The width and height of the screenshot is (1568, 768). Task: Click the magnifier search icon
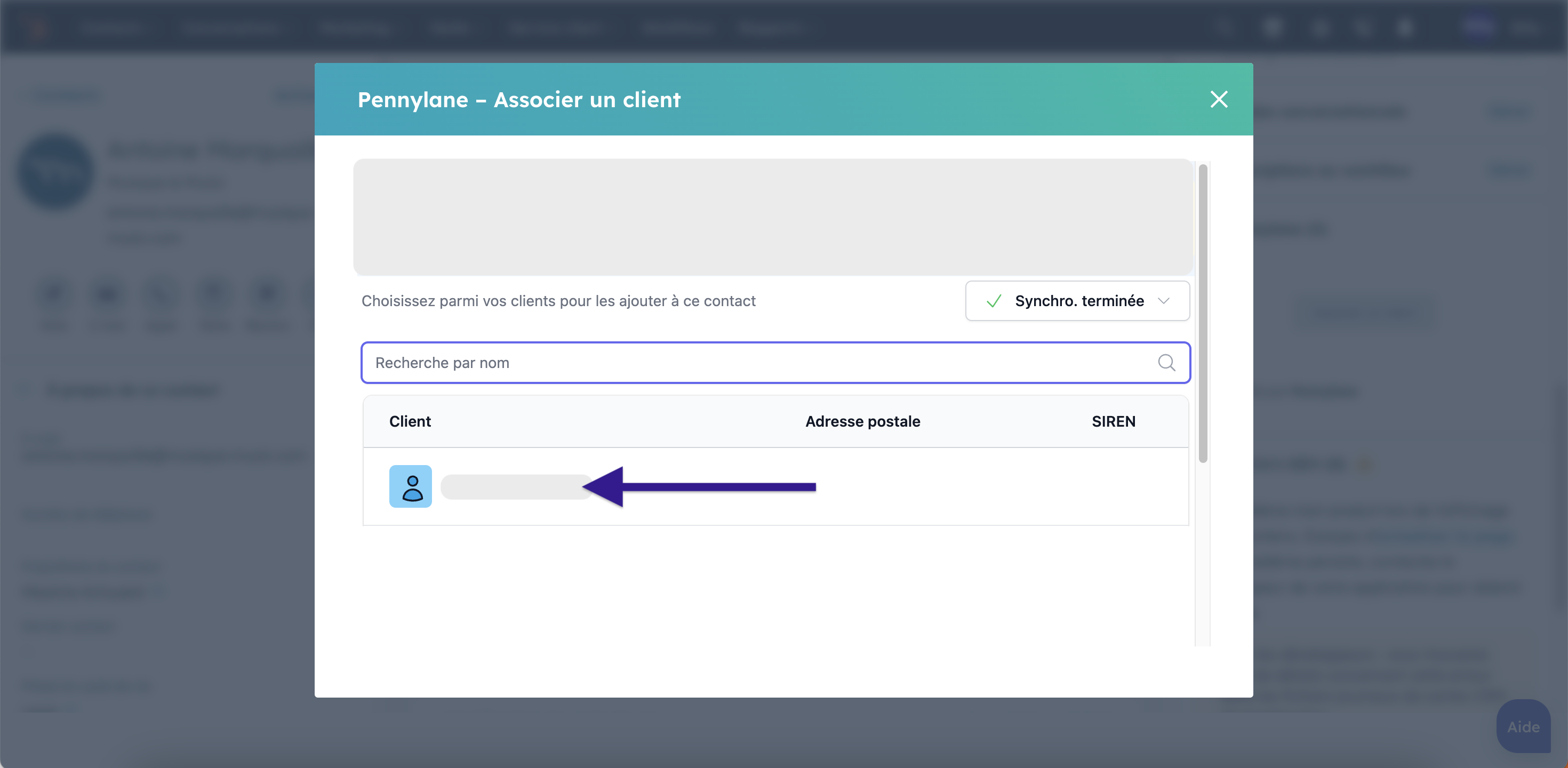[1166, 363]
